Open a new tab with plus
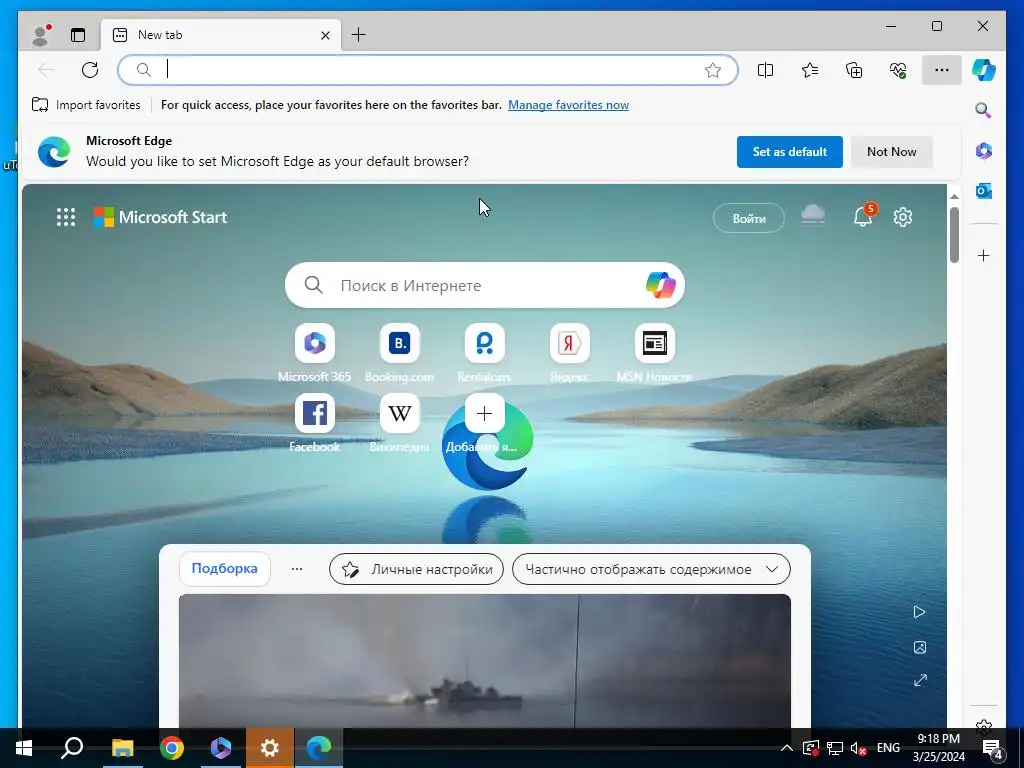The height and width of the screenshot is (768, 1024). click(359, 35)
